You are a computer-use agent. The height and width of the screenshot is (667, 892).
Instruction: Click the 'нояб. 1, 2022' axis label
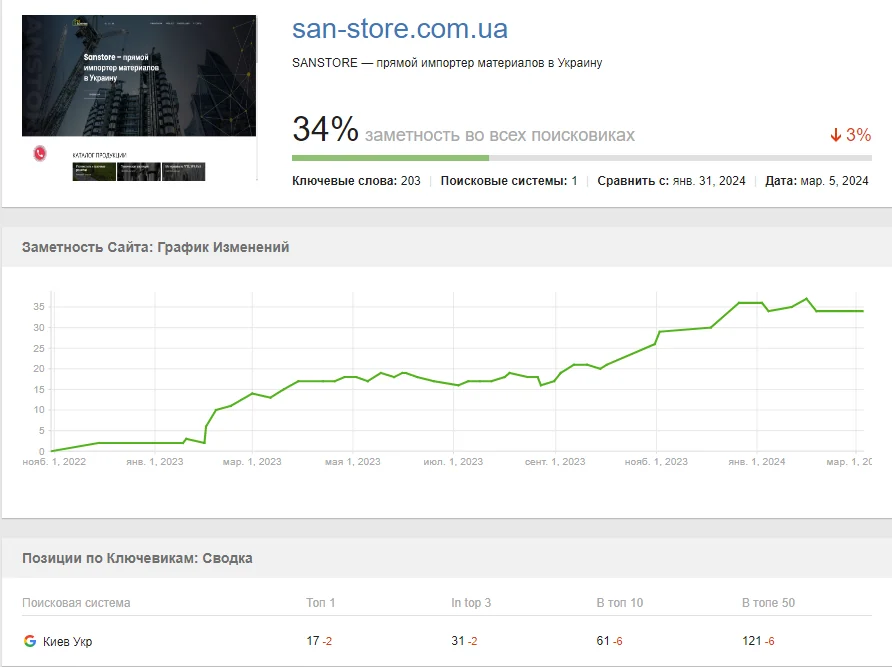coord(54,462)
